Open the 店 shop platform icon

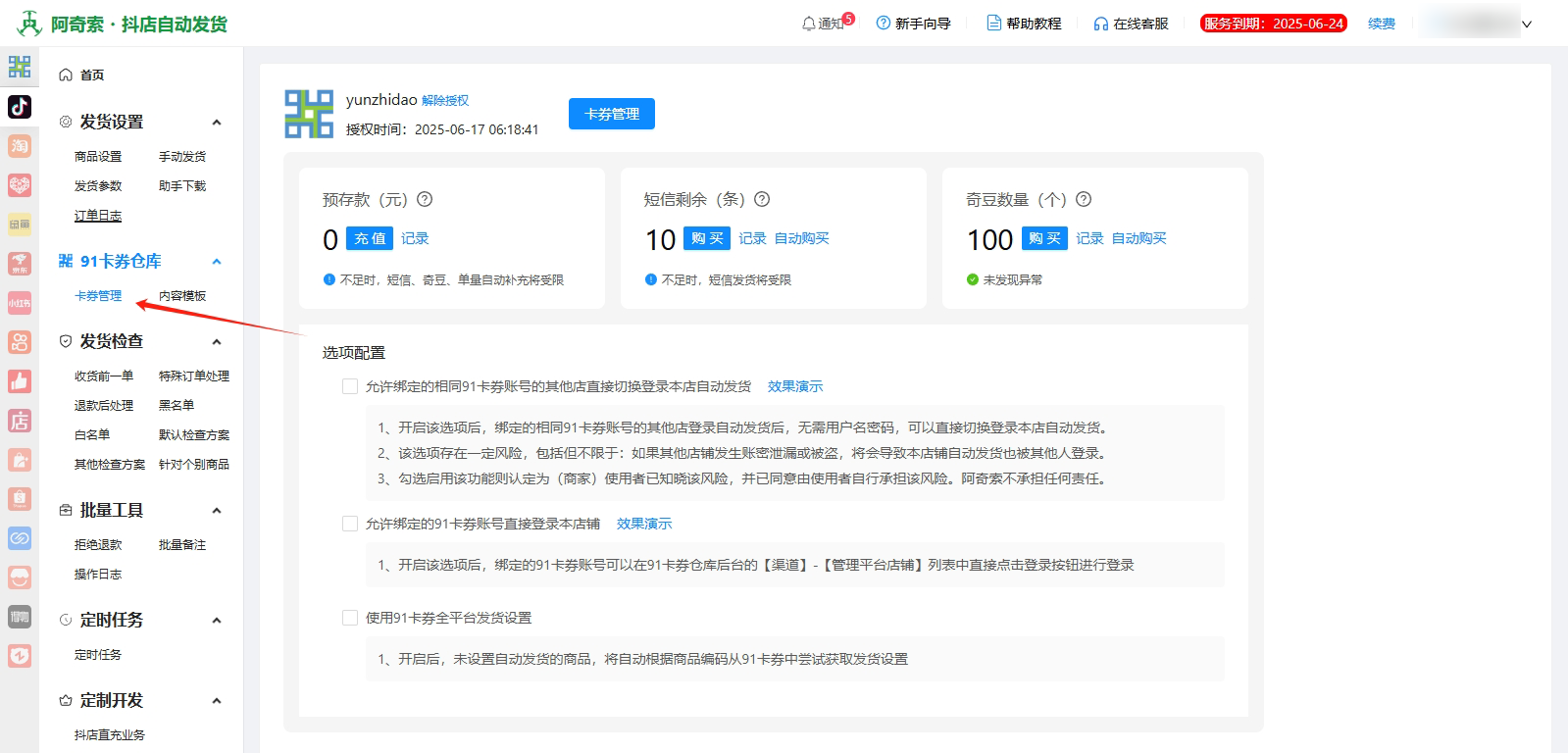[x=20, y=421]
